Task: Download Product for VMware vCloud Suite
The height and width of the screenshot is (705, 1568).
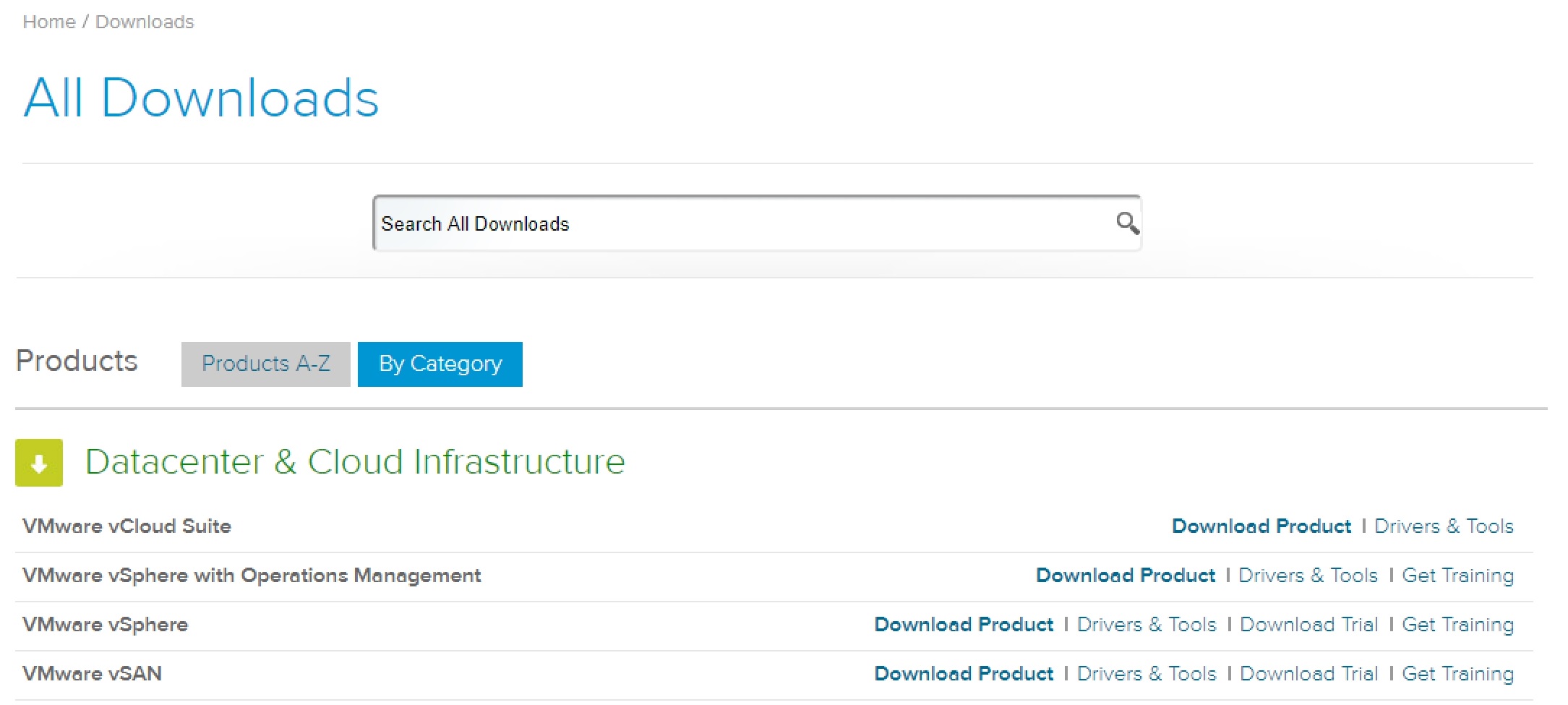Action: pos(1261,526)
